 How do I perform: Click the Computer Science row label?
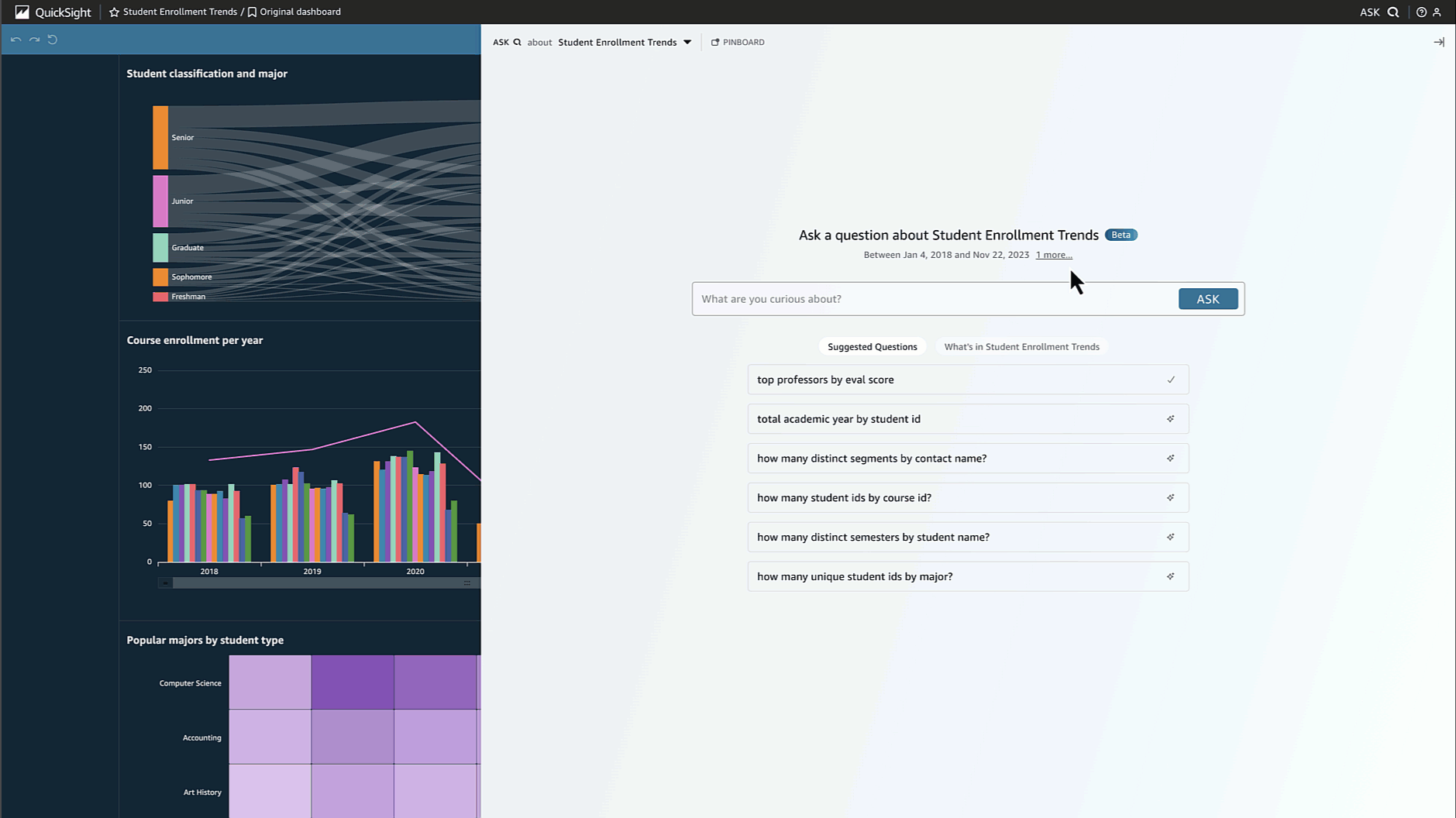(190, 683)
